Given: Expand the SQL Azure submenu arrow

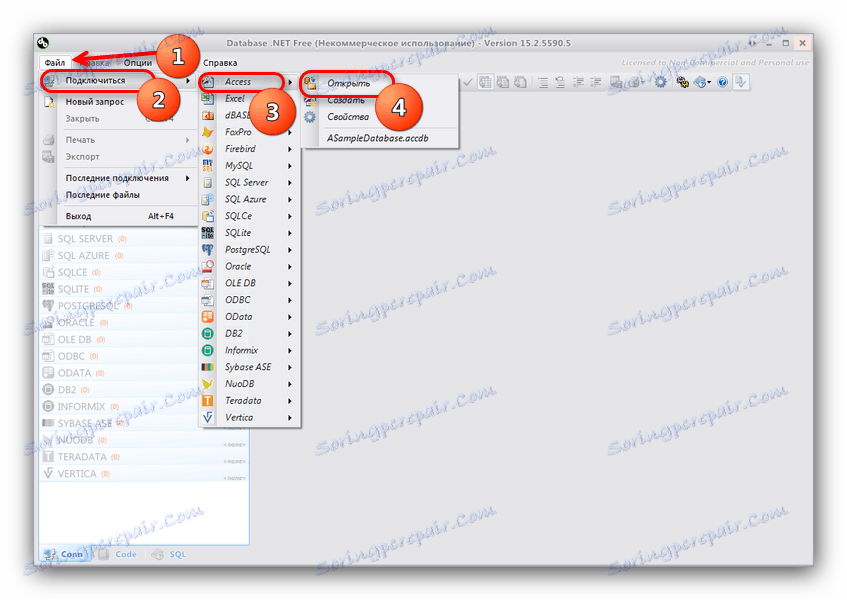Looking at the screenshot, I should pyautogui.click(x=290, y=199).
